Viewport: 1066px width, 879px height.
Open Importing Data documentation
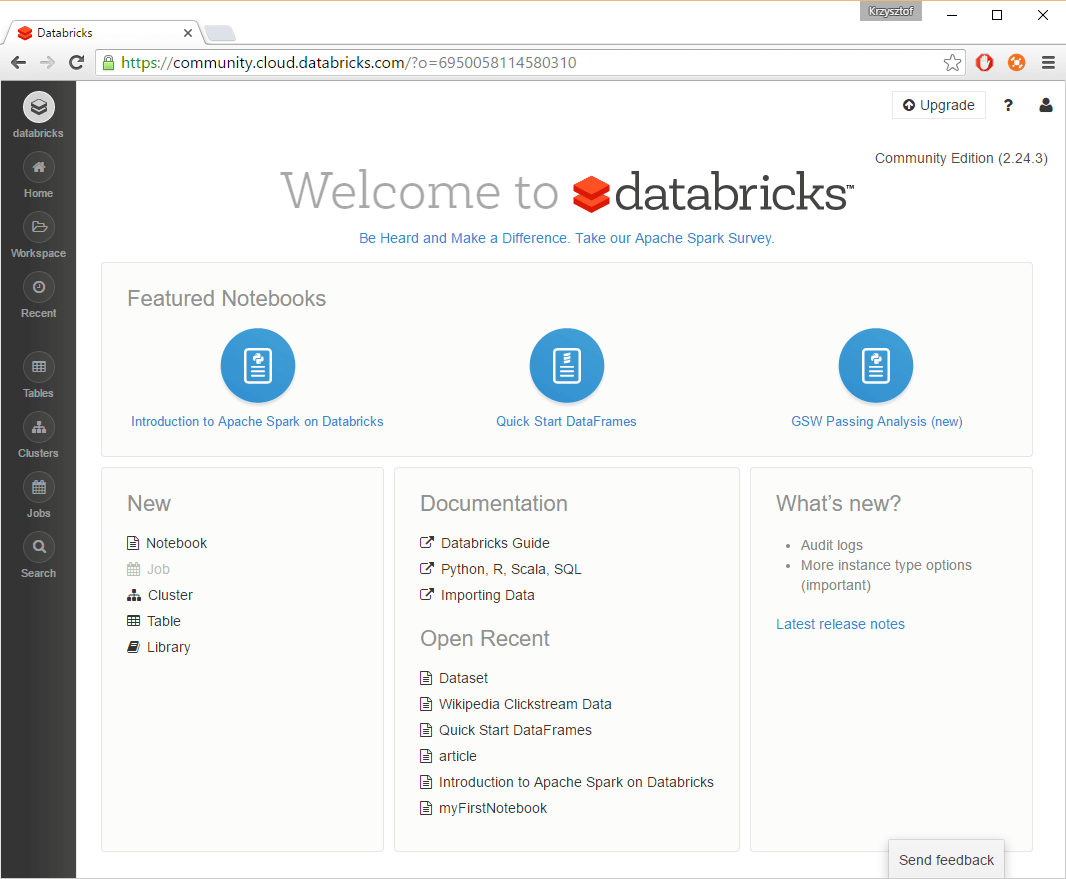coord(487,596)
